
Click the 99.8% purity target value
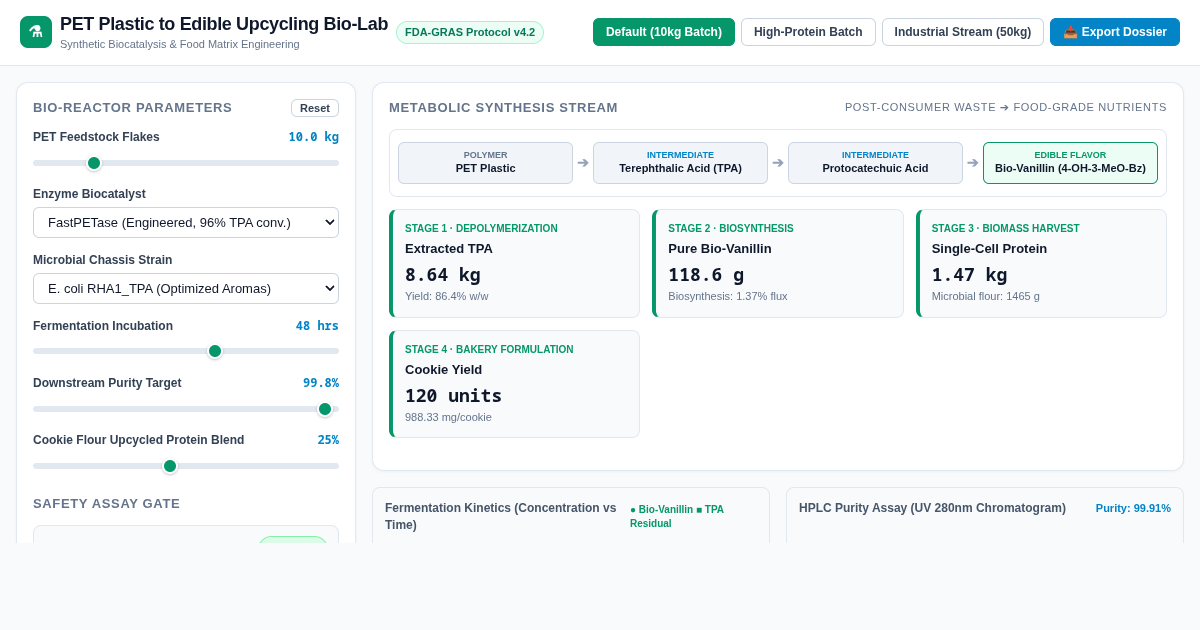click(x=321, y=383)
